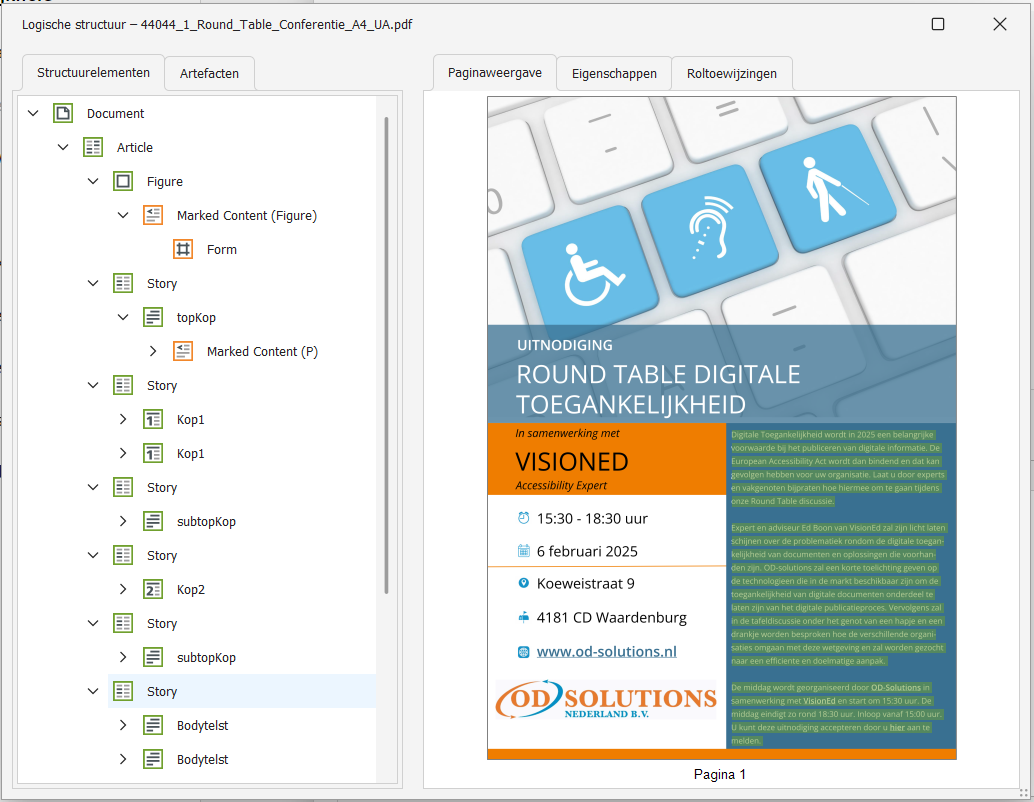The height and width of the screenshot is (802, 1034).
Task: Select the Paginaweergave tab
Action: pos(495,73)
